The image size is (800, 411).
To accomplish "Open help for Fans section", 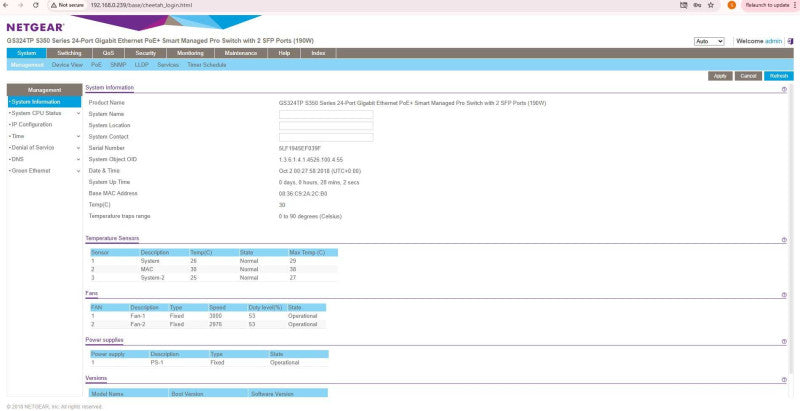I will 784,295.
